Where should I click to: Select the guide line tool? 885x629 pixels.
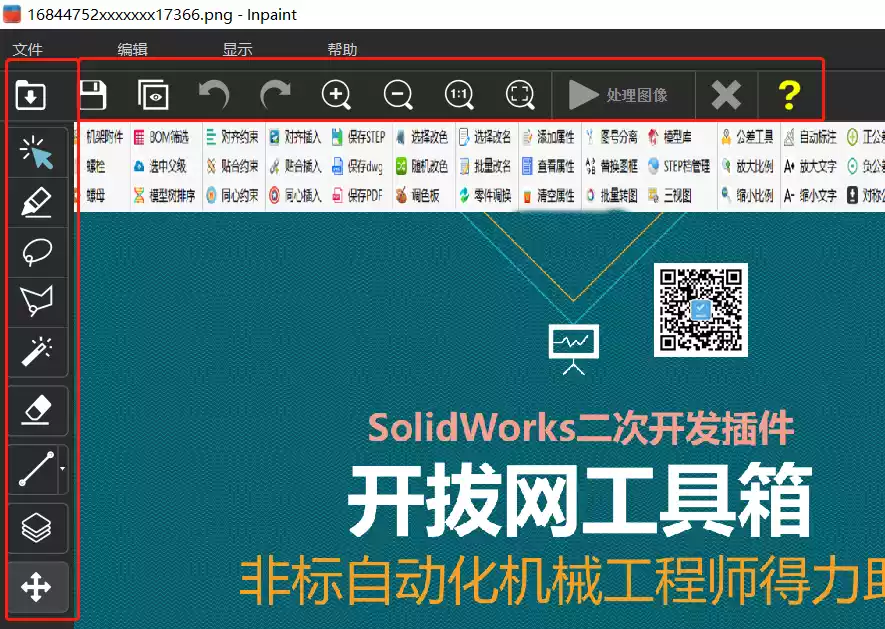tap(33, 469)
